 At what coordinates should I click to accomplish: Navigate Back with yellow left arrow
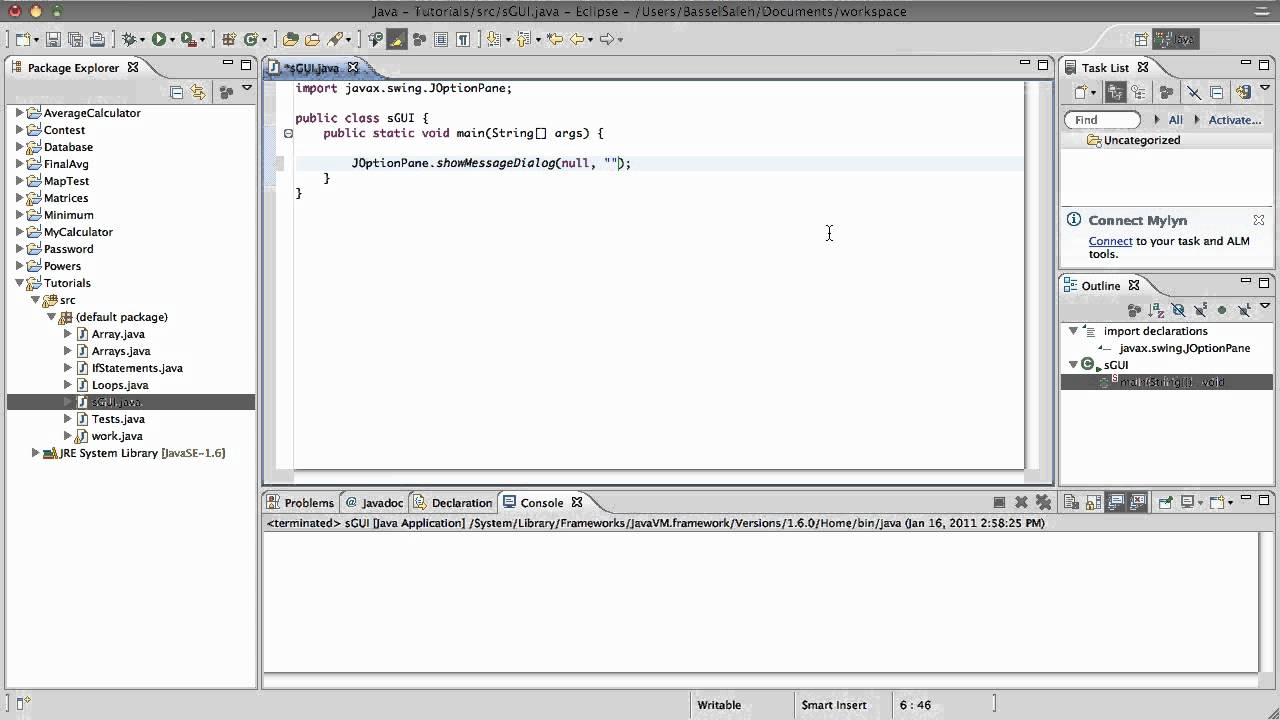point(578,39)
